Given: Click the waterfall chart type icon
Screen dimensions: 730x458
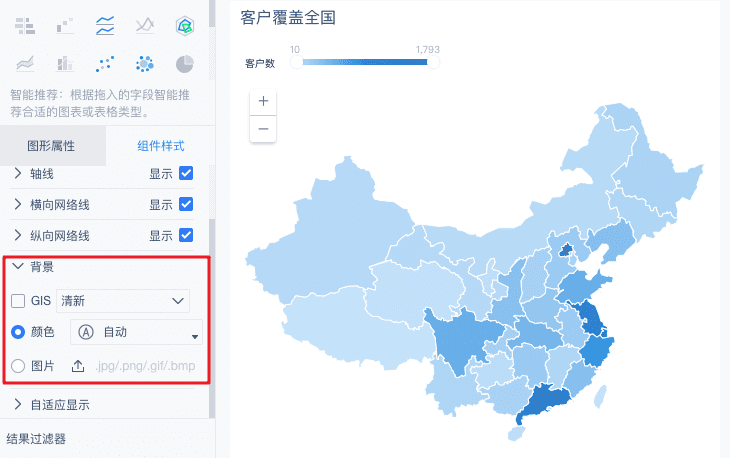Looking at the screenshot, I should pyautogui.click(x=64, y=24).
